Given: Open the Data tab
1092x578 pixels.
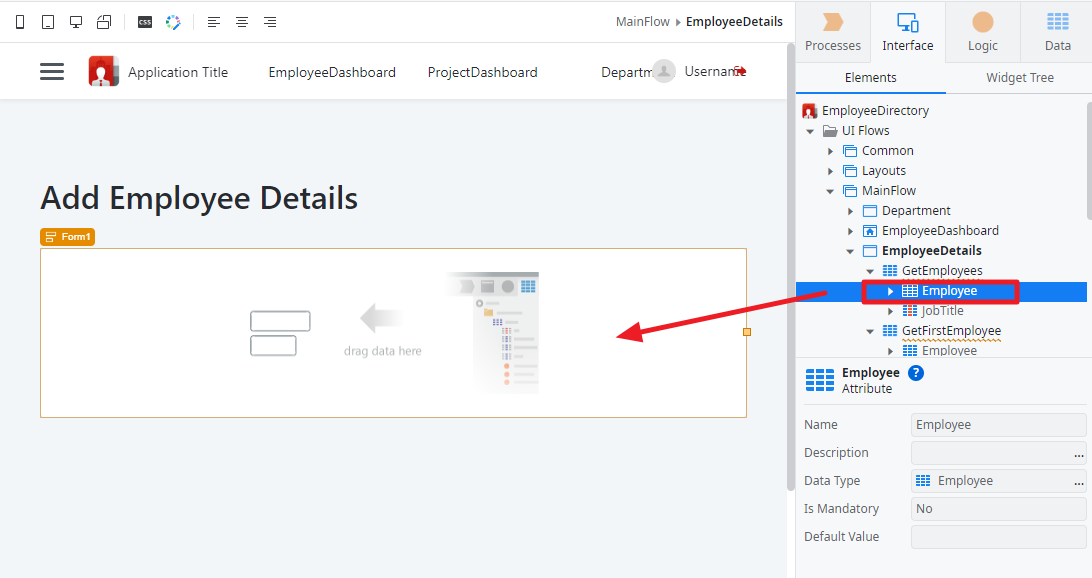Looking at the screenshot, I should click(1057, 33).
